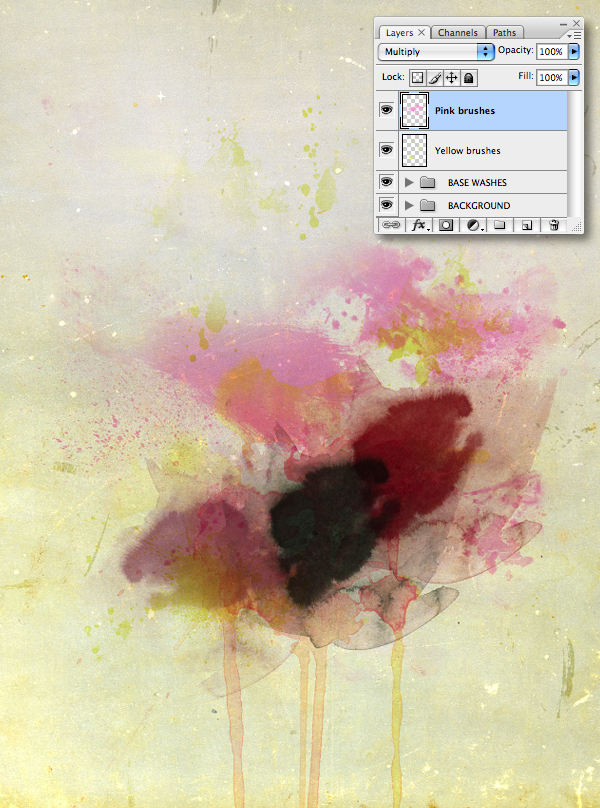Click the panel resize grip corner

click(x=576, y=226)
